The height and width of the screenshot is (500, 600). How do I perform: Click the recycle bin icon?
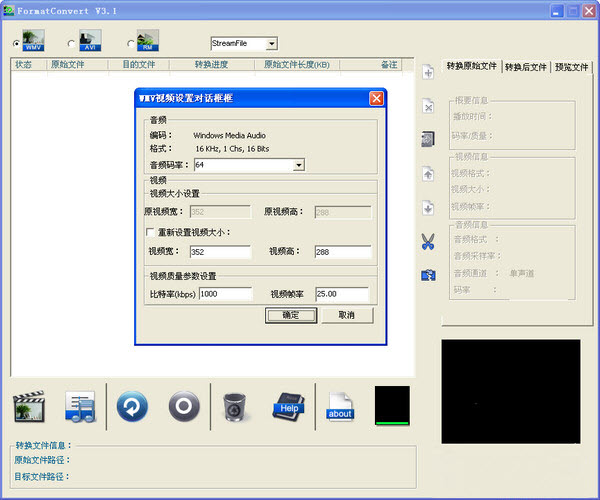(x=235, y=407)
